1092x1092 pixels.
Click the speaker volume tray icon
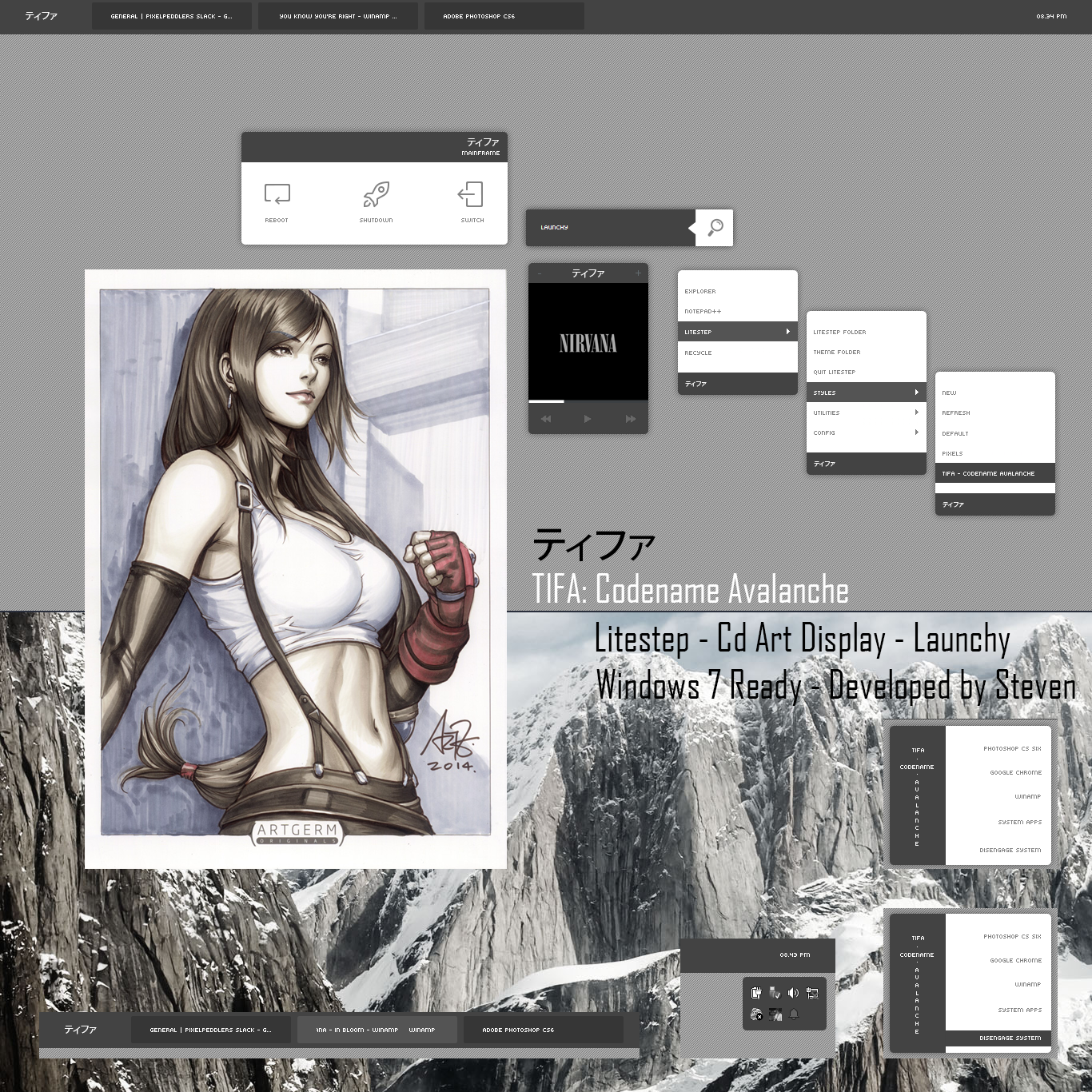coord(793,993)
